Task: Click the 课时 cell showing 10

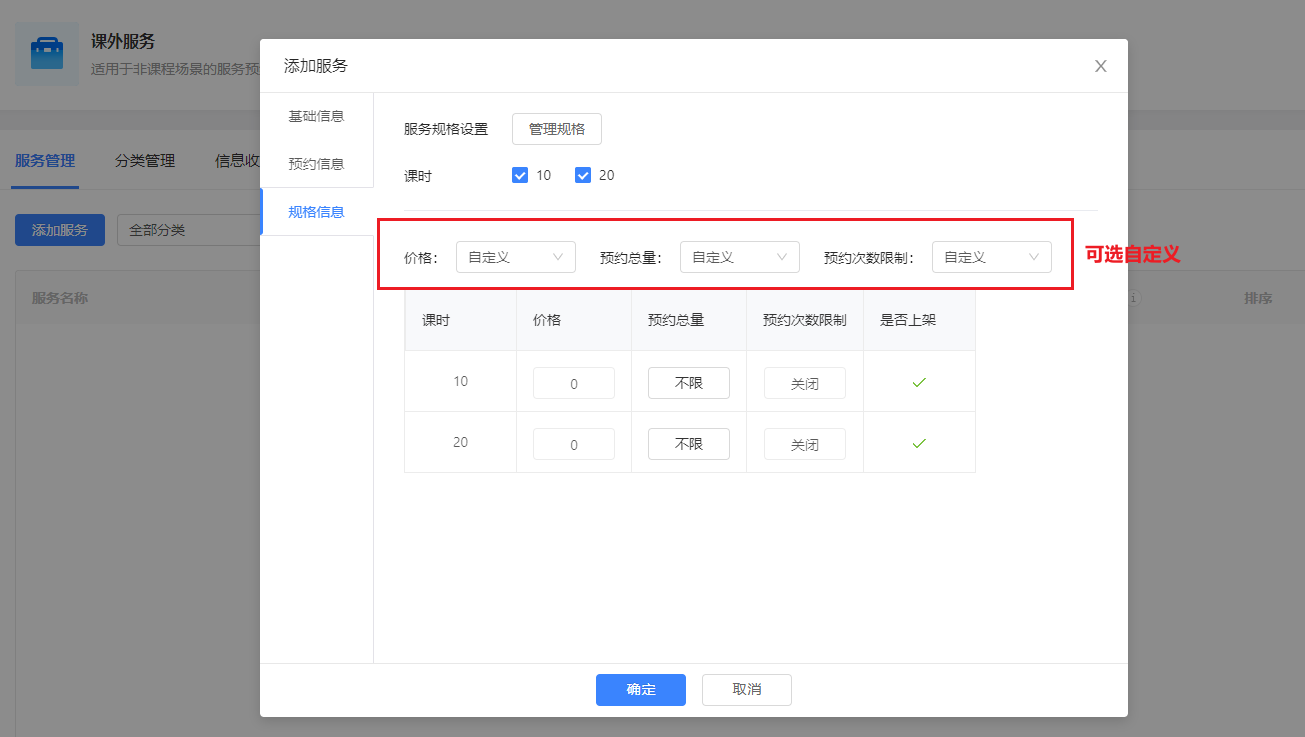Action: [x=460, y=381]
